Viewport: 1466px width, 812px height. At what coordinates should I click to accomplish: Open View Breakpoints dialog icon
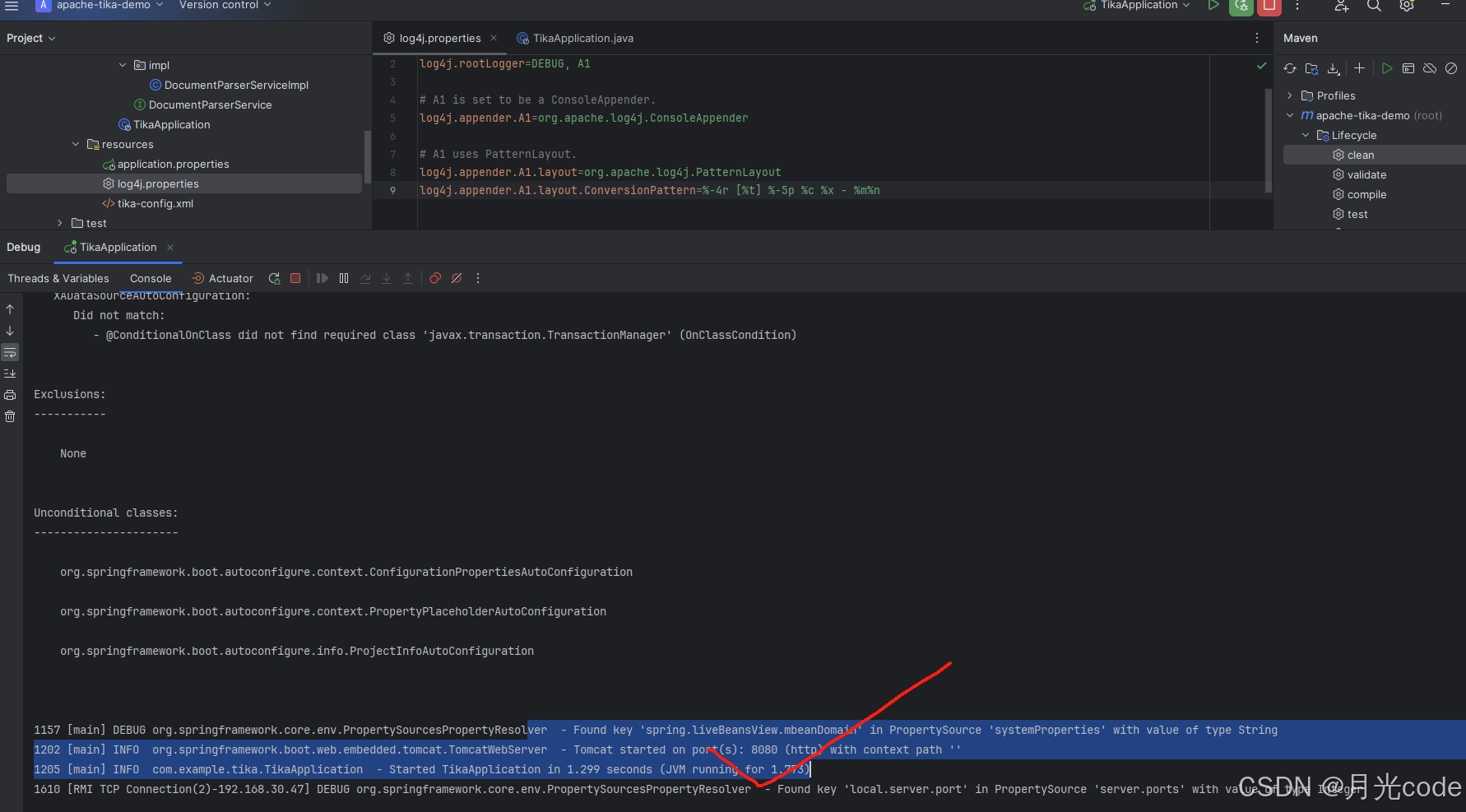(x=435, y=278)
